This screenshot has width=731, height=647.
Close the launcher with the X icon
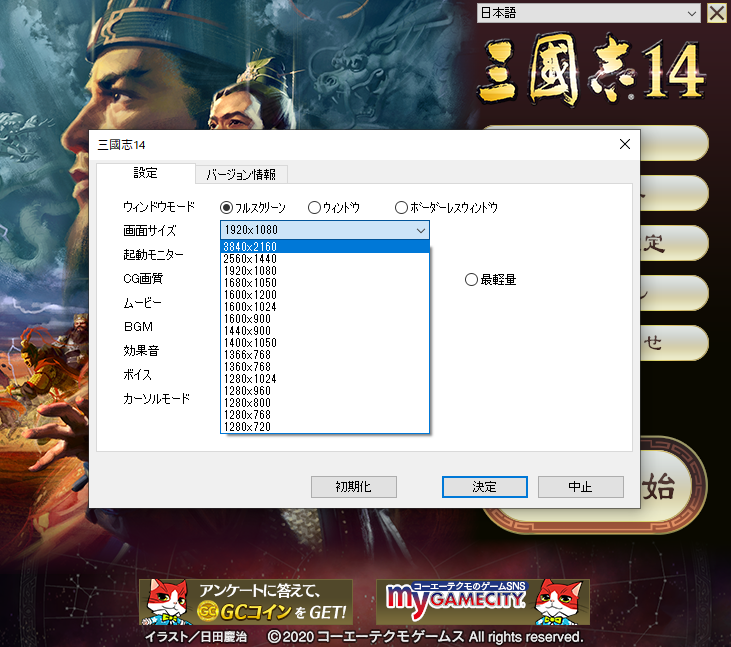pyautogui.click(x=717, y=13)
